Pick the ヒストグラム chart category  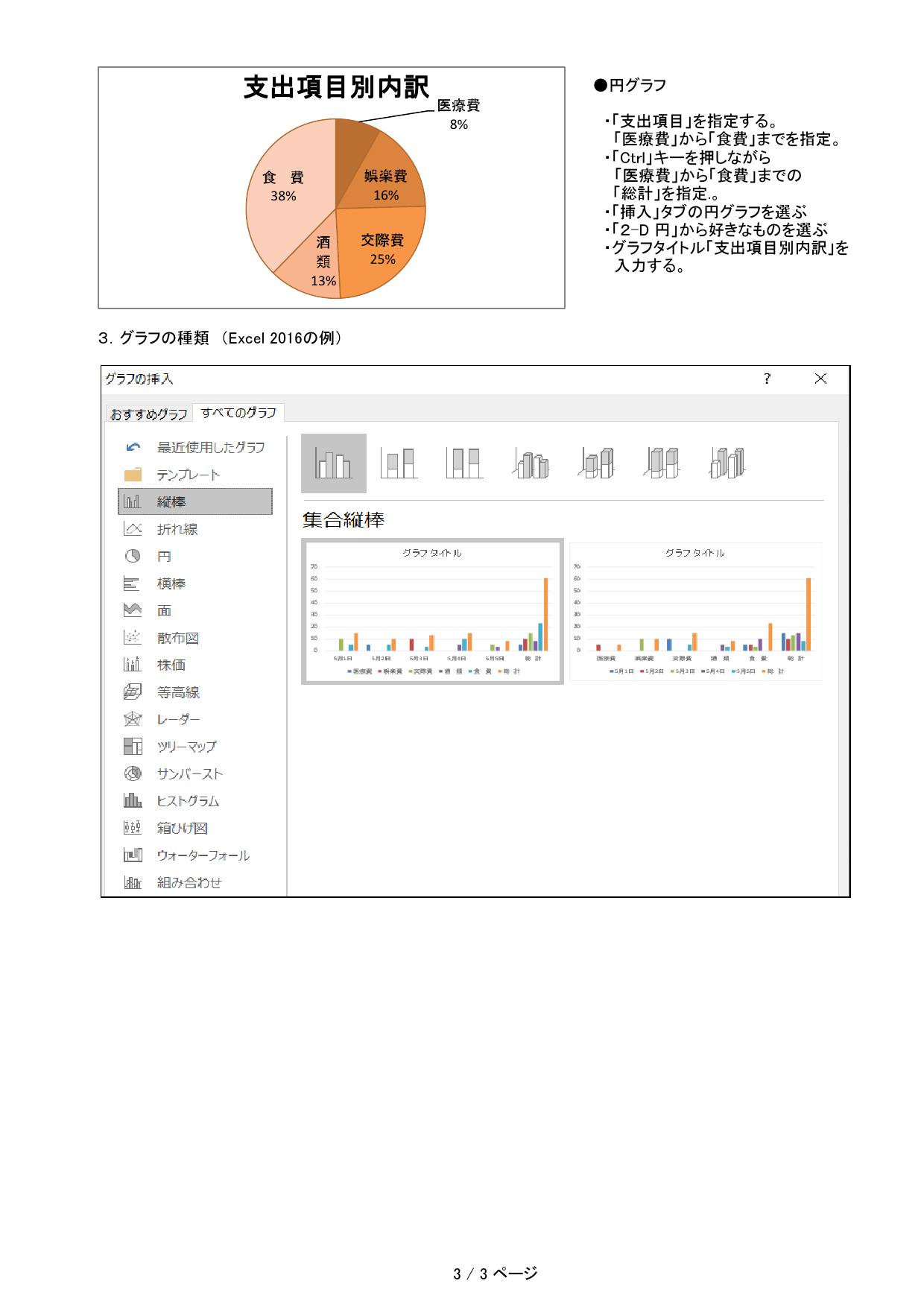tap(187, 801)
